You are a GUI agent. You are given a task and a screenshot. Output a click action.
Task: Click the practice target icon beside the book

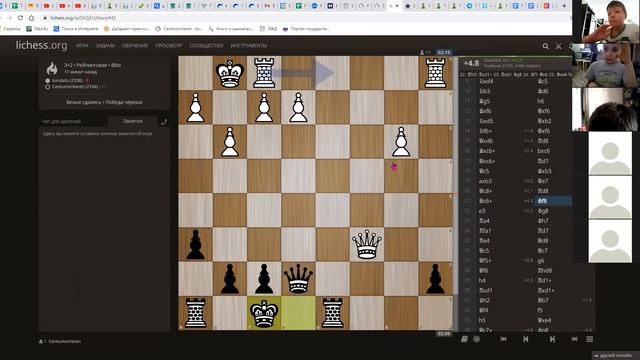[x=476, y=339]
